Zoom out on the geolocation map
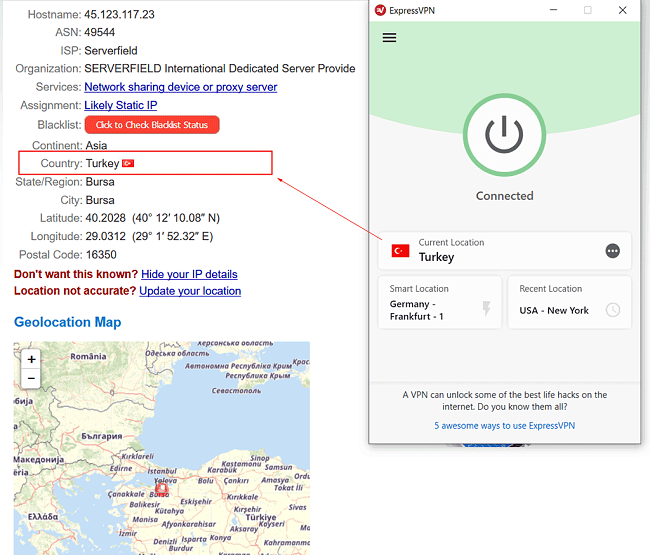 click(31, 378)
